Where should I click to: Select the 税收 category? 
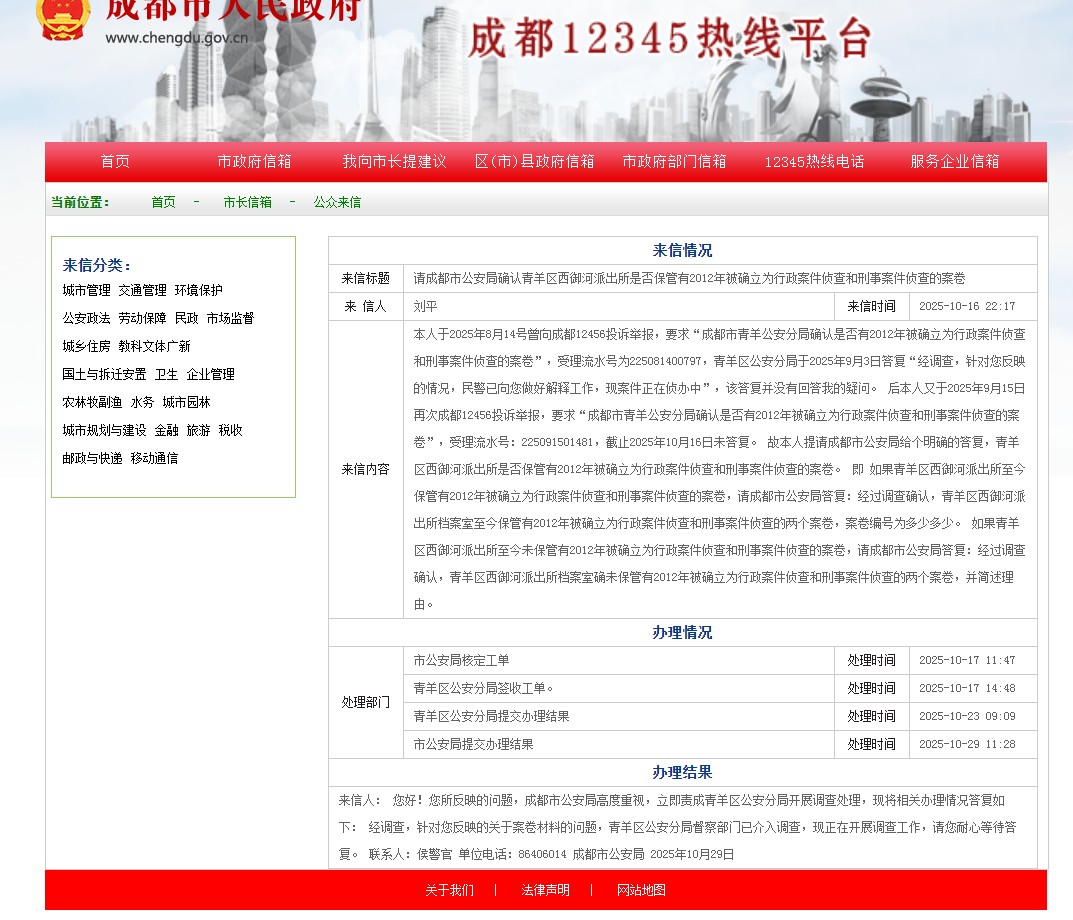point(231,431)
